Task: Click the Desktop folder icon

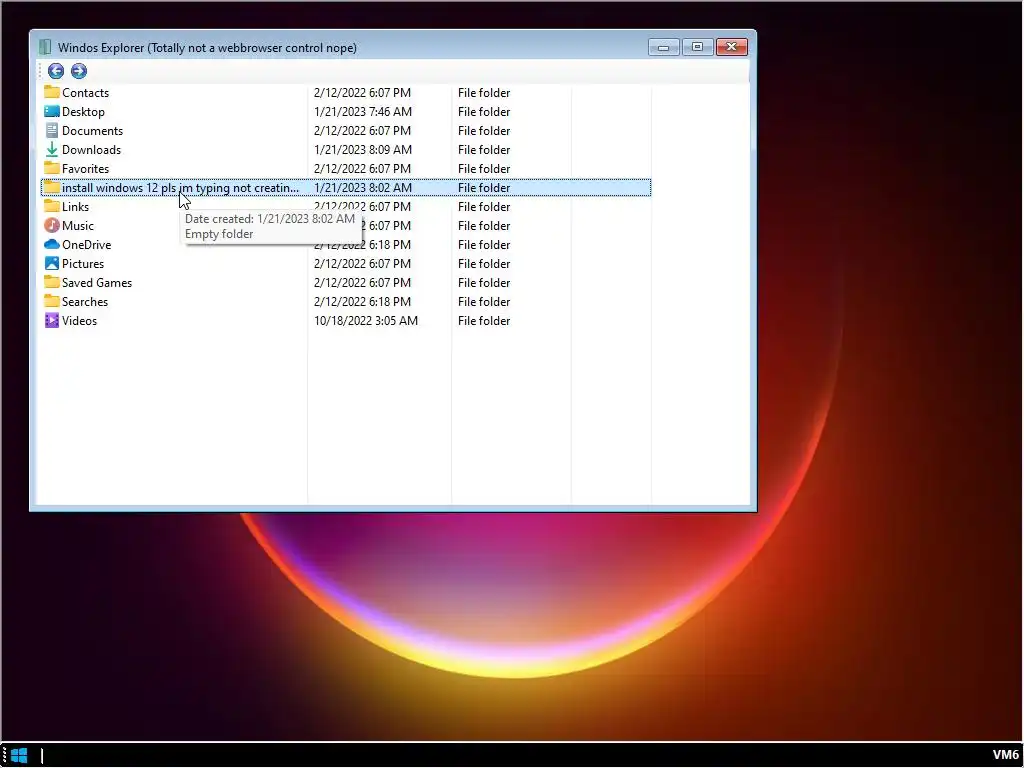Action: coord(52,111)
